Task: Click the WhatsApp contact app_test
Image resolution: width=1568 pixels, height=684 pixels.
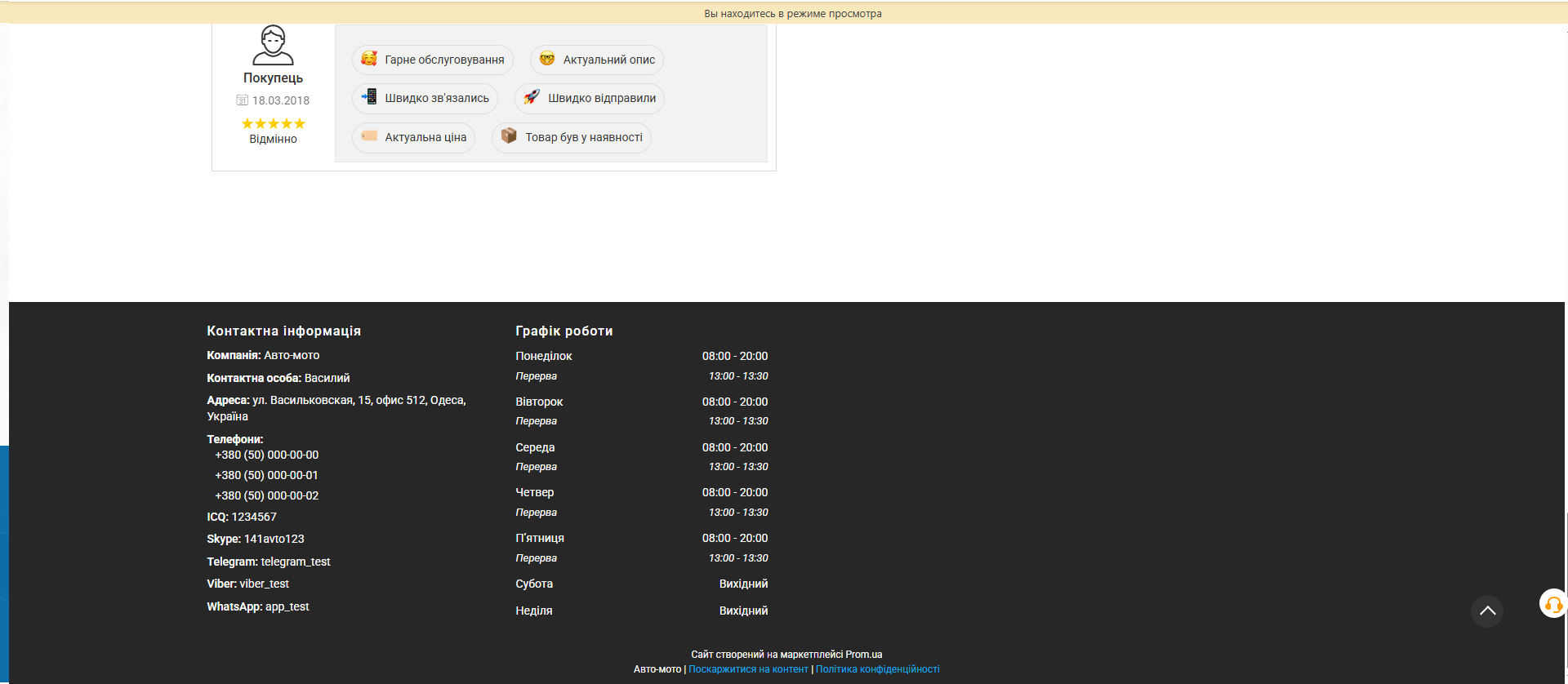Action: (x=287, y=606)
